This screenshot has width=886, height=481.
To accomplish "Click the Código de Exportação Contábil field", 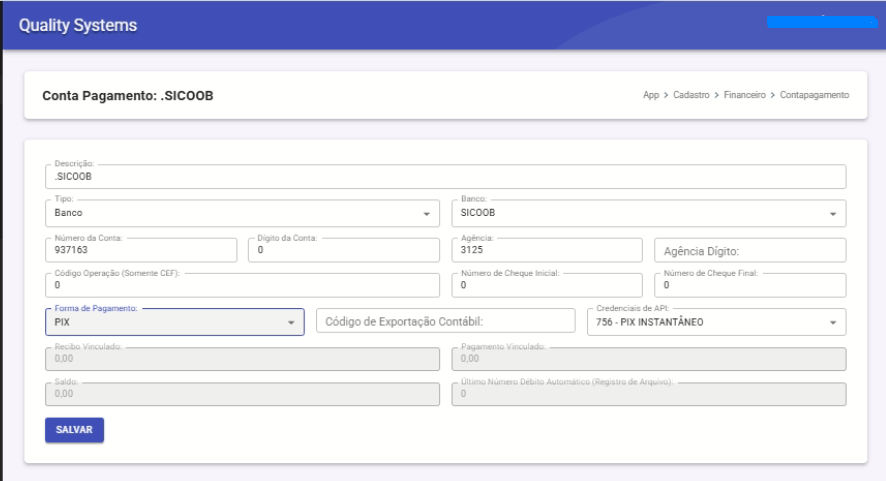I will point(445,322).
